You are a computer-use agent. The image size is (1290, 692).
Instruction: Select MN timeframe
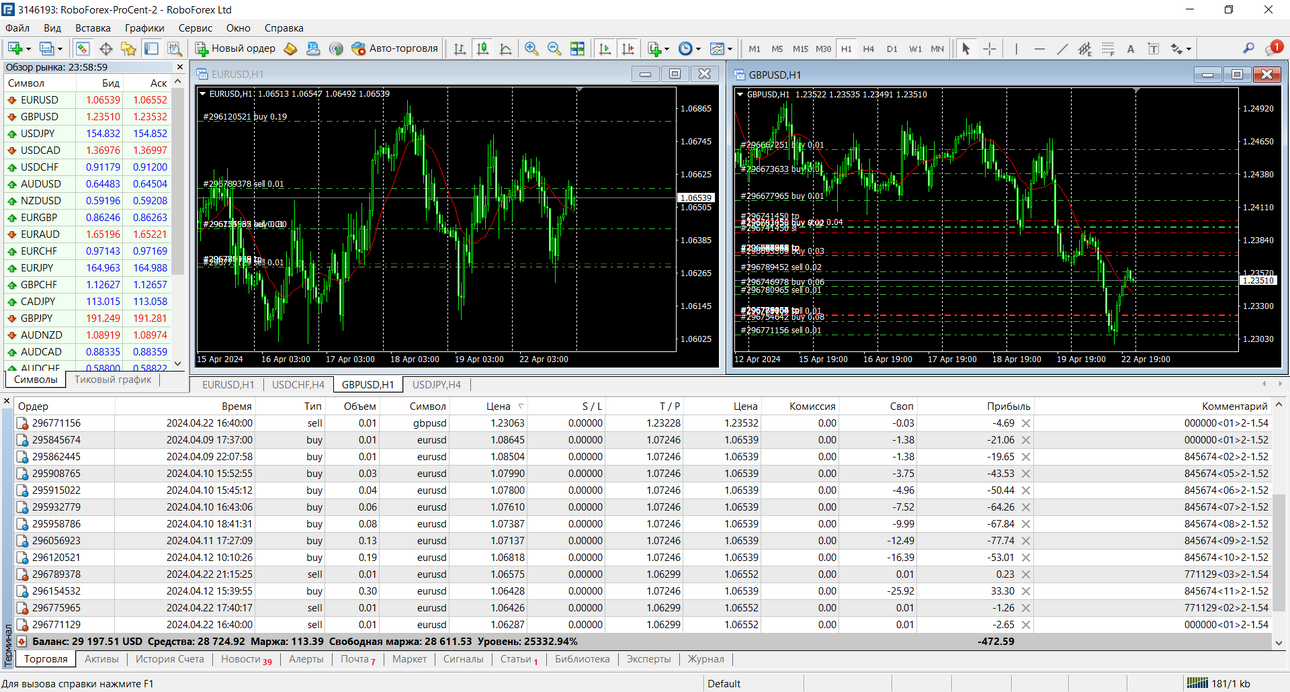tap(937, 48)
